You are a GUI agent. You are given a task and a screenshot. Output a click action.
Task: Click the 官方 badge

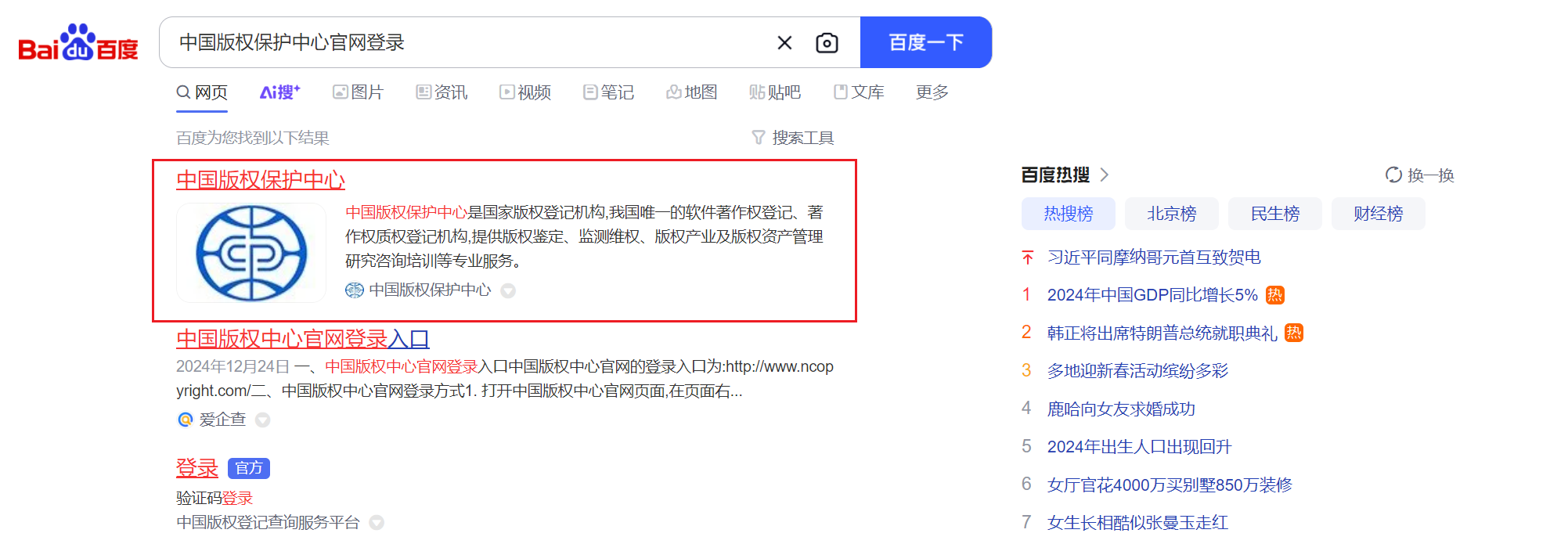[x=249, y=468]
